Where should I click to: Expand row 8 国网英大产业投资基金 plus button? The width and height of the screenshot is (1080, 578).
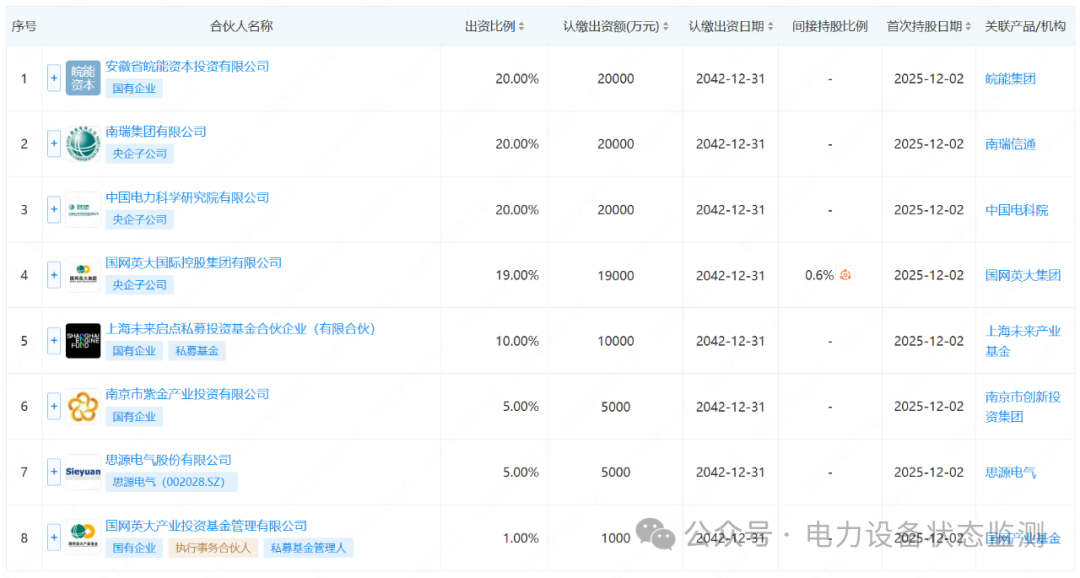(x=54, y=537)
